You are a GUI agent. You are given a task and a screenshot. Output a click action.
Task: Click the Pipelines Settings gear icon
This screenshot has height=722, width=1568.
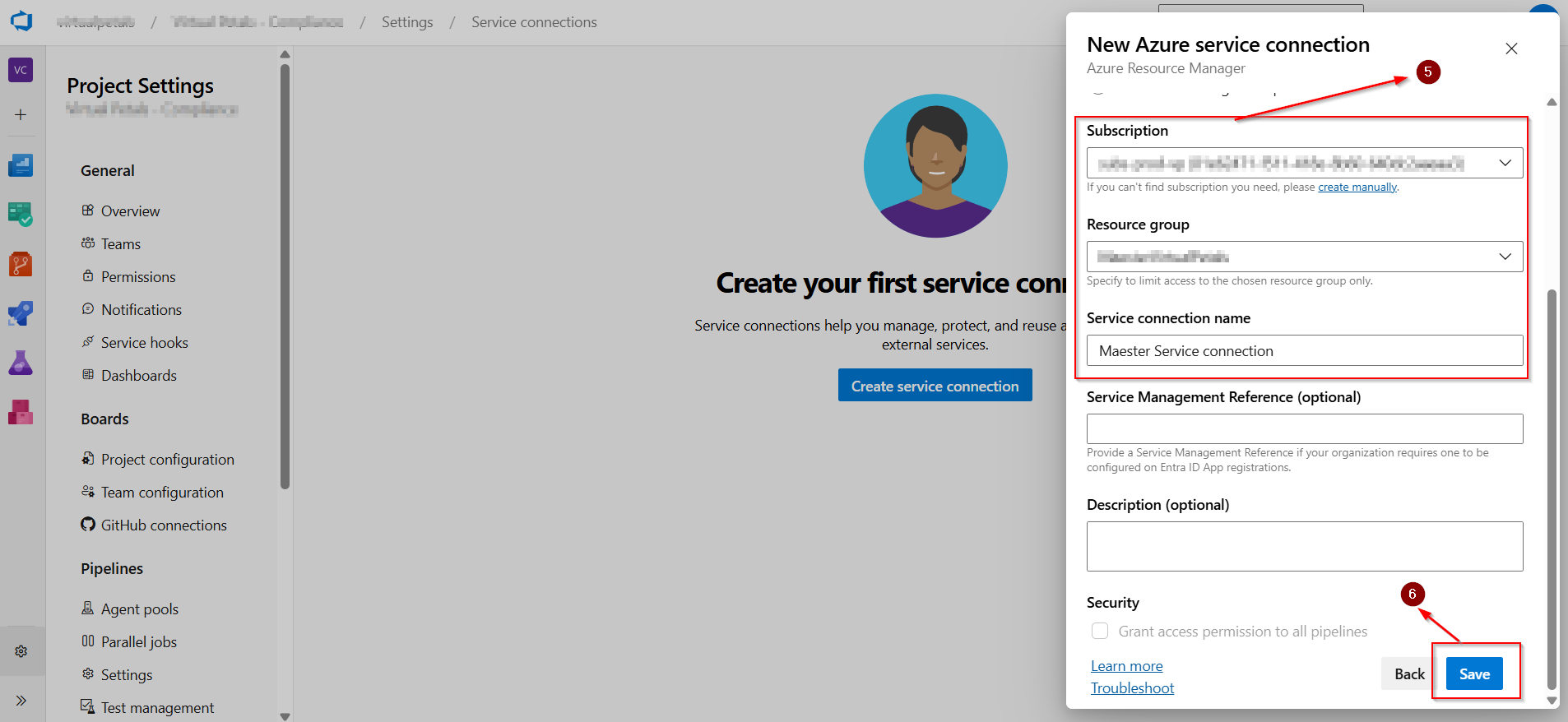pos(88,674)
